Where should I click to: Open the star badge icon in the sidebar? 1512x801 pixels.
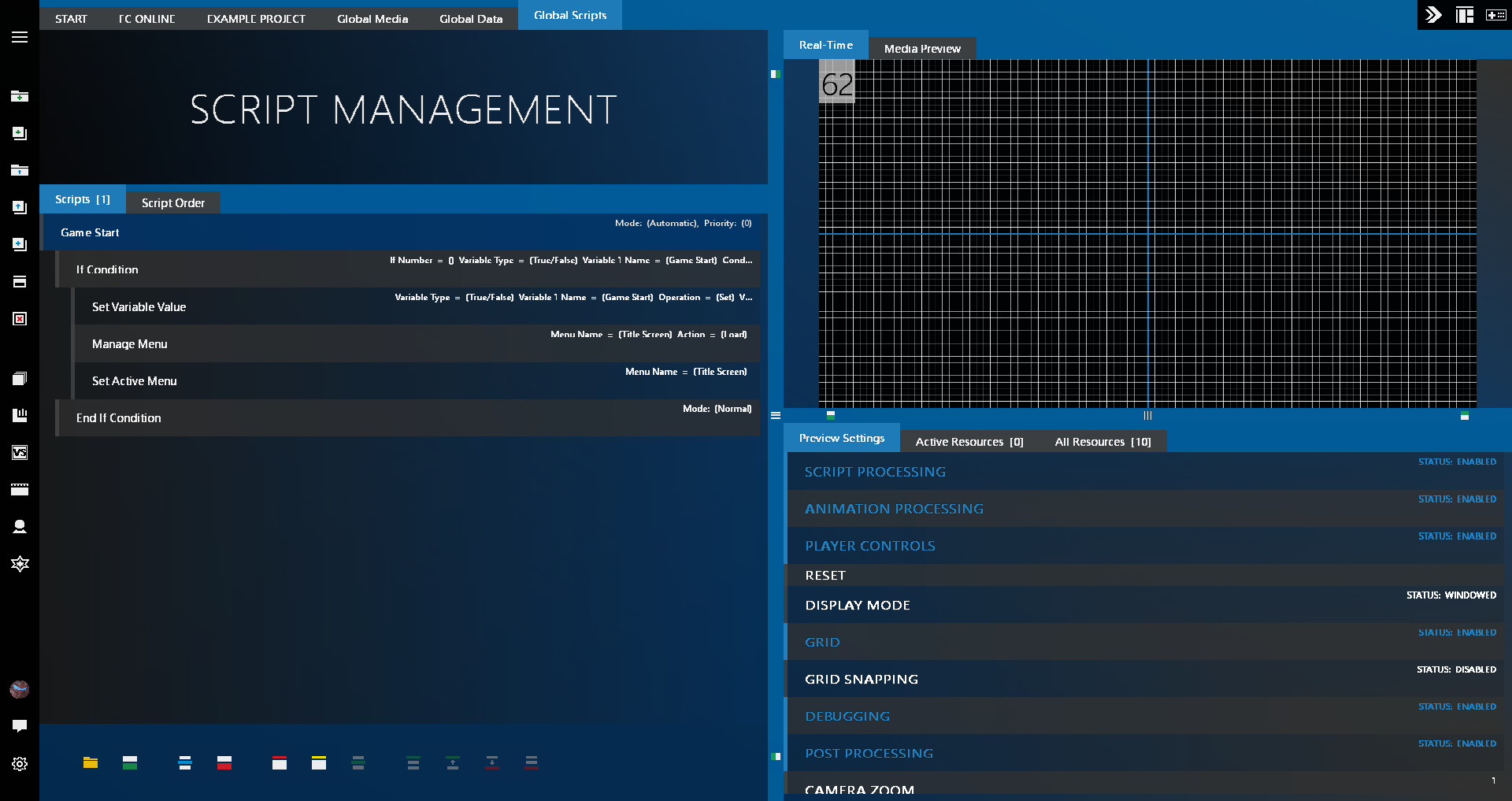coord(20,563)
